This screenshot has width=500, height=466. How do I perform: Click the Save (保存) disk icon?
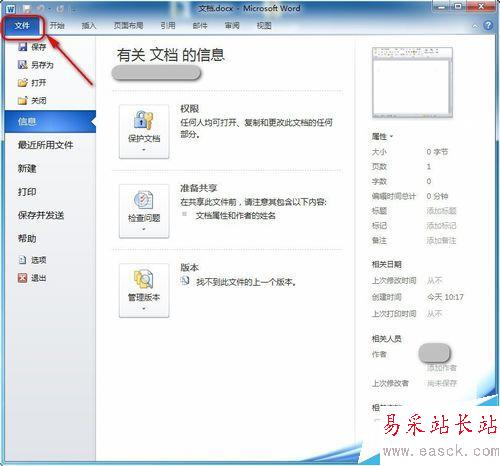click(22, 47)
